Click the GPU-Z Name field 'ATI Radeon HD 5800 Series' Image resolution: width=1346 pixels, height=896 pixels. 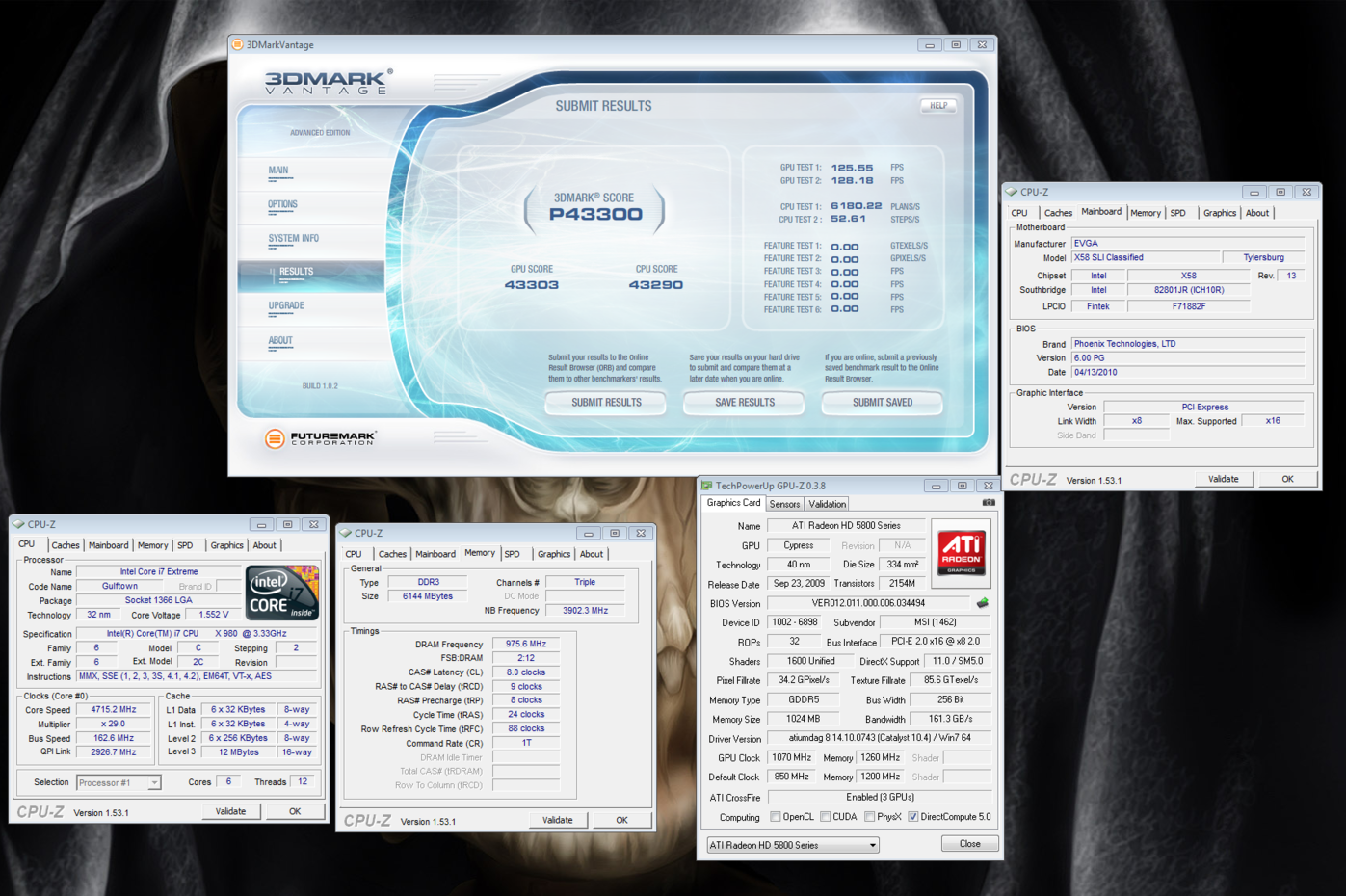coord(846,526)
